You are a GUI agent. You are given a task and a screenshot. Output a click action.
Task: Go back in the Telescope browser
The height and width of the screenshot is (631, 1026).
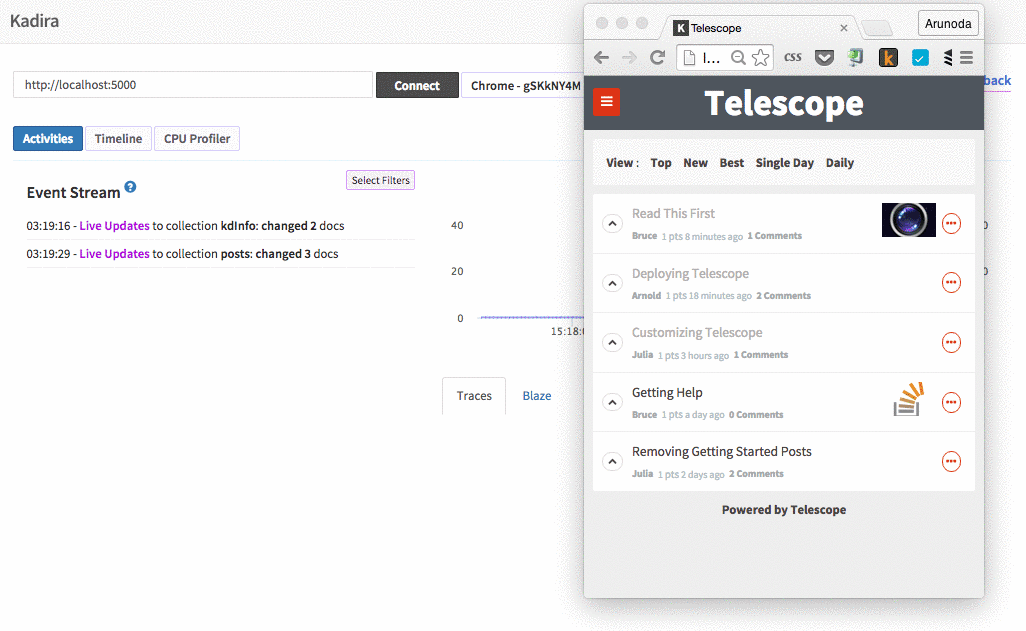(601, 58)
